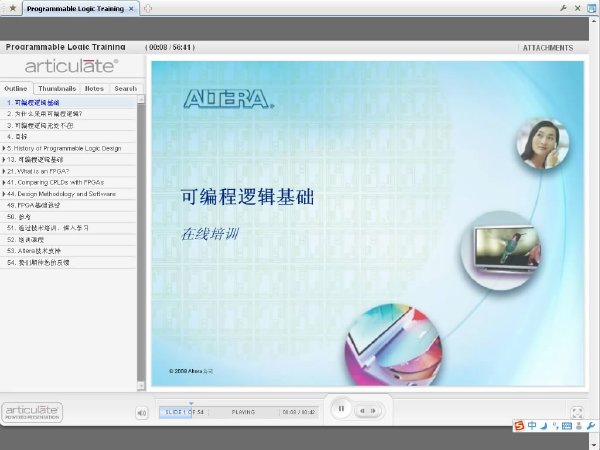Open soft keyboard icon in IME bar

(567, 426)
